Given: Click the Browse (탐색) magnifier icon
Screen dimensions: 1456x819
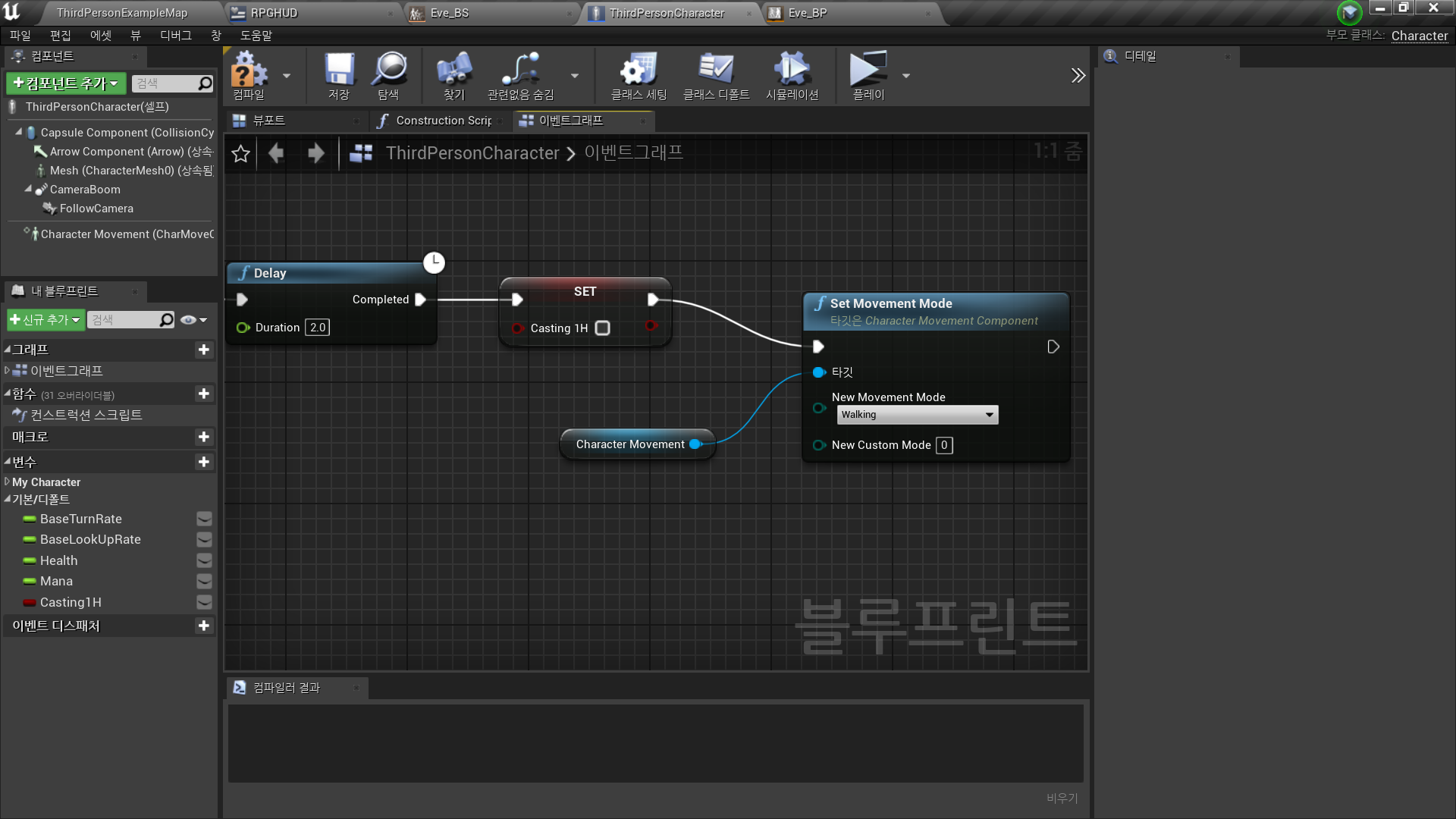Looking at the screenshot, I should (x=389, y=70).
